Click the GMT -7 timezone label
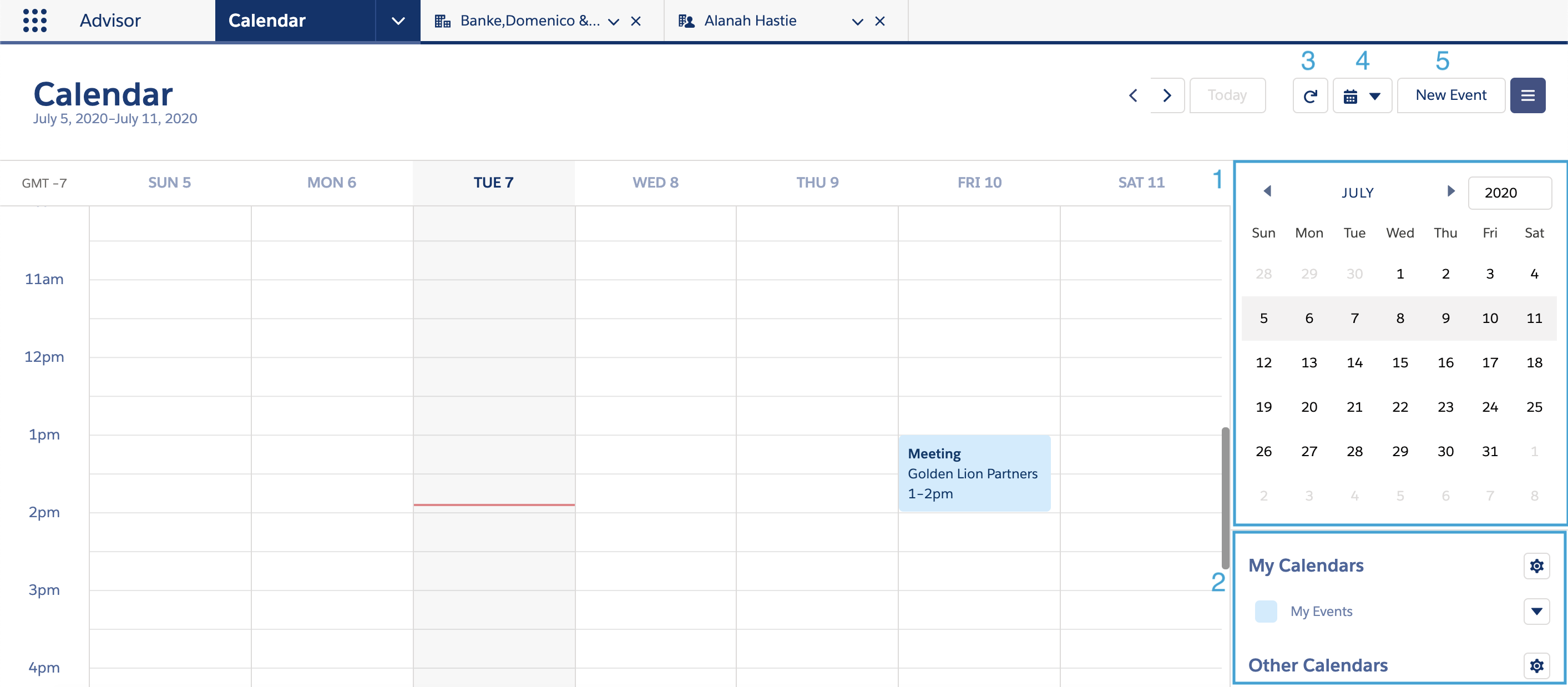Image resolution: width=1568 pixels, height=687 pixels. click(x=44, y=183)
